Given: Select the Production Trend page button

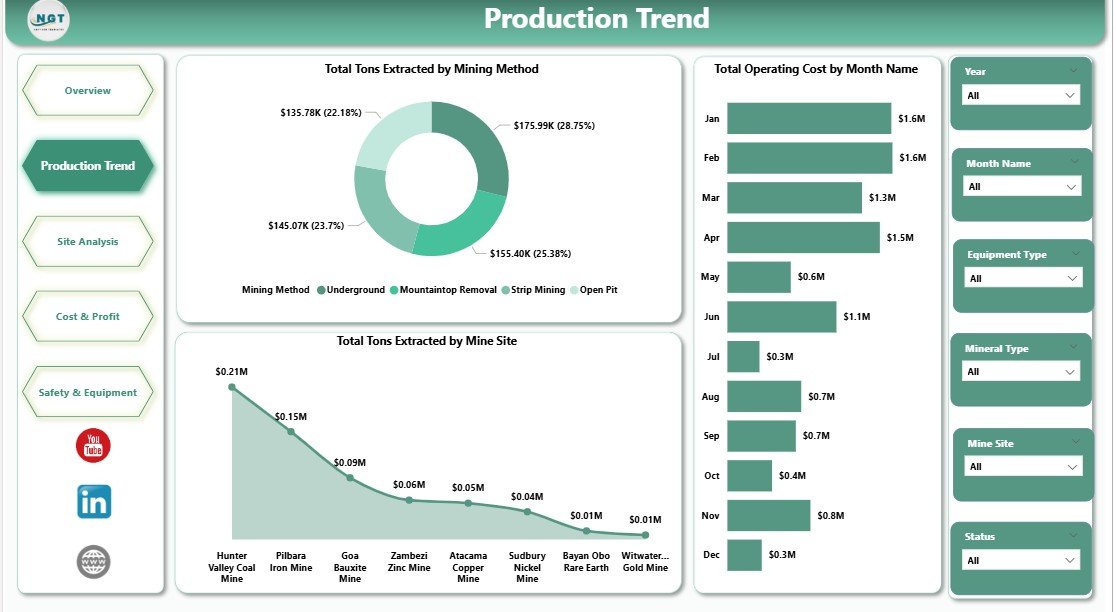Looking at the screenshot, I should tap(88, 166).
